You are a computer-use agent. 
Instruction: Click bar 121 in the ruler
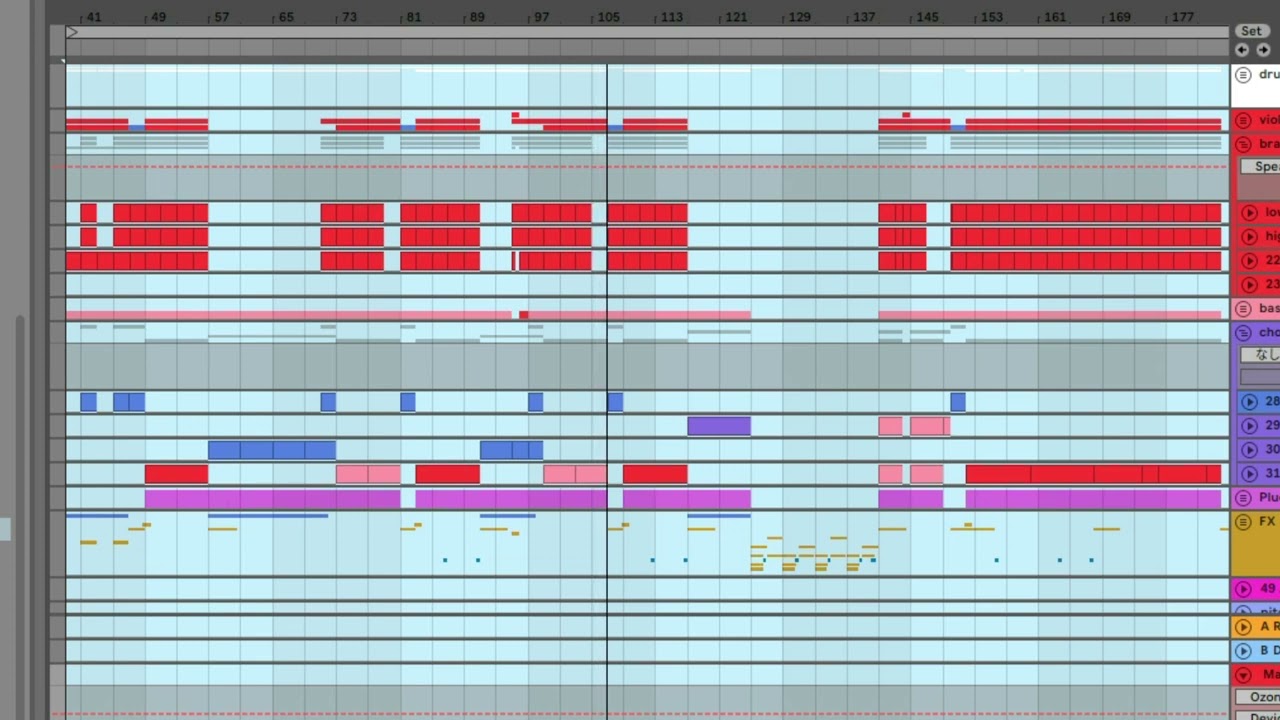(x=736, y=17)
